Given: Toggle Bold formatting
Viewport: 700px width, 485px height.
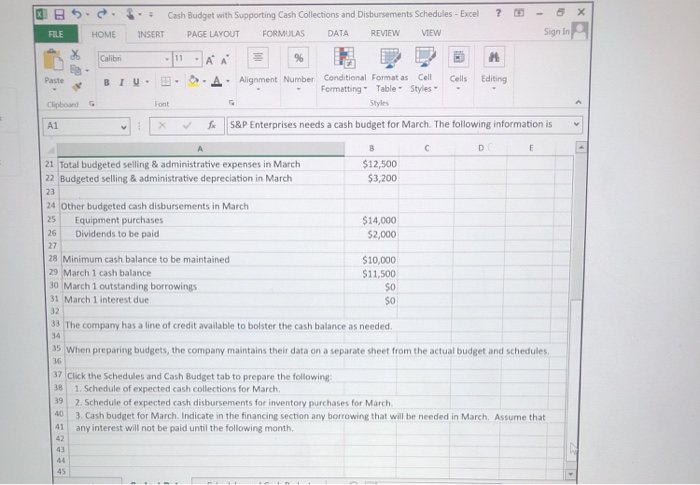Looking at the screenshot, I should click(107, 82).
